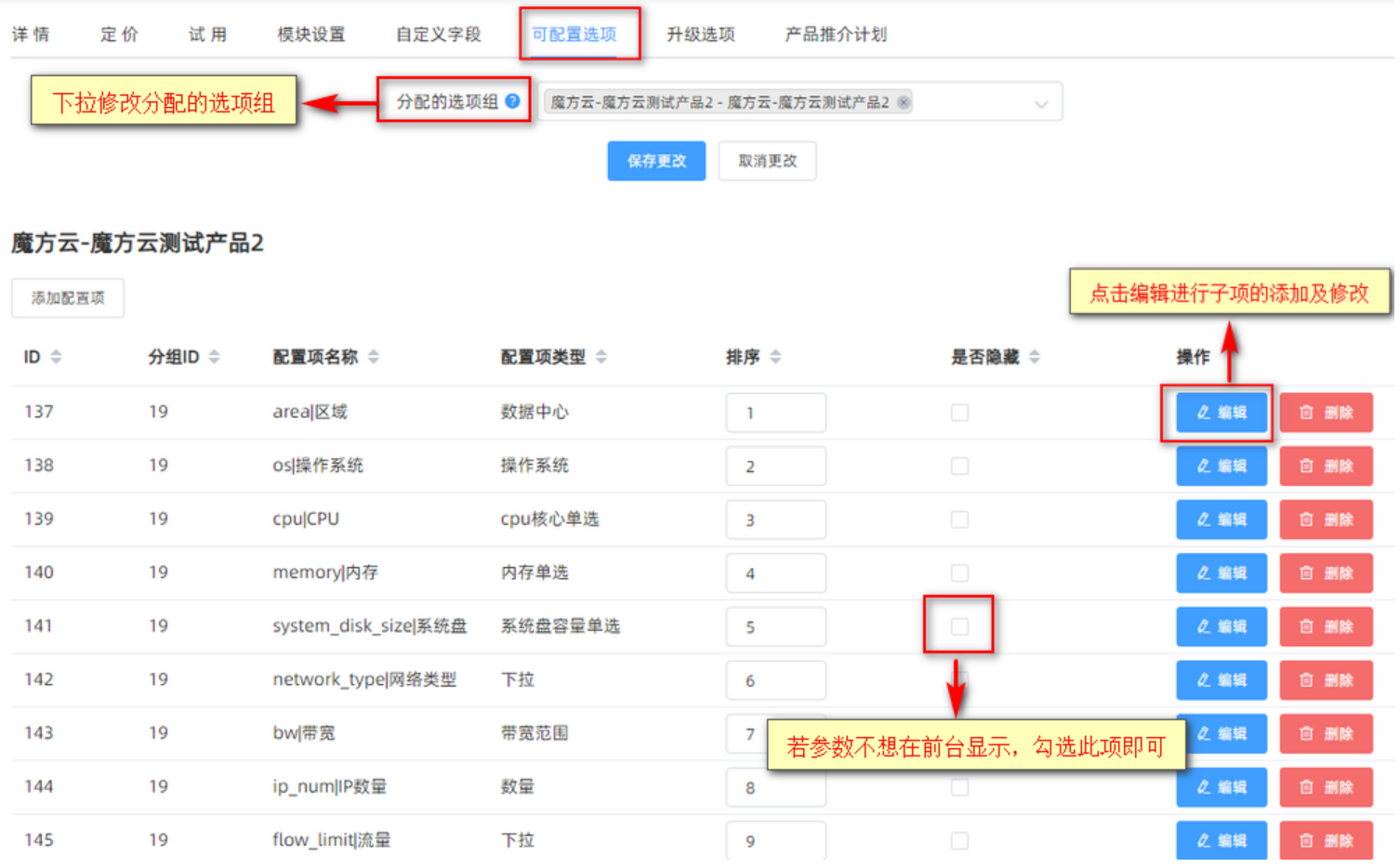This screenshot has width=1400, height=868.
Task: Toggle hide checkbox for cpu|CPU row
Action: (x=959, y=519)
